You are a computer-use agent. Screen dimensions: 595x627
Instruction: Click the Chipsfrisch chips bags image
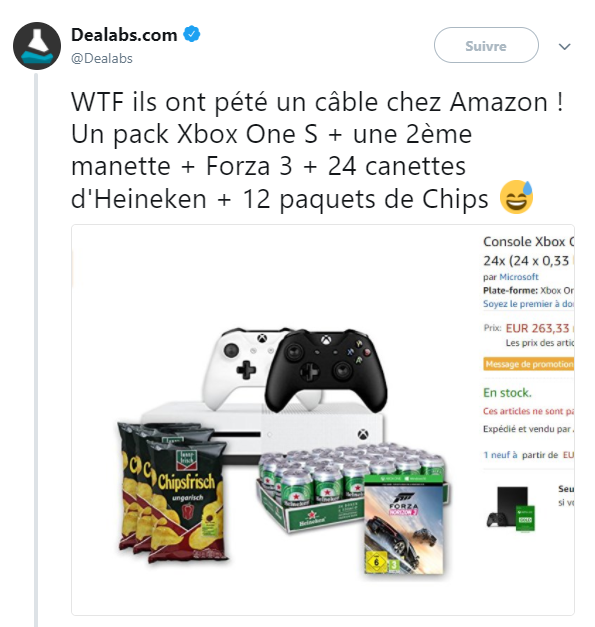coord(173,493)
